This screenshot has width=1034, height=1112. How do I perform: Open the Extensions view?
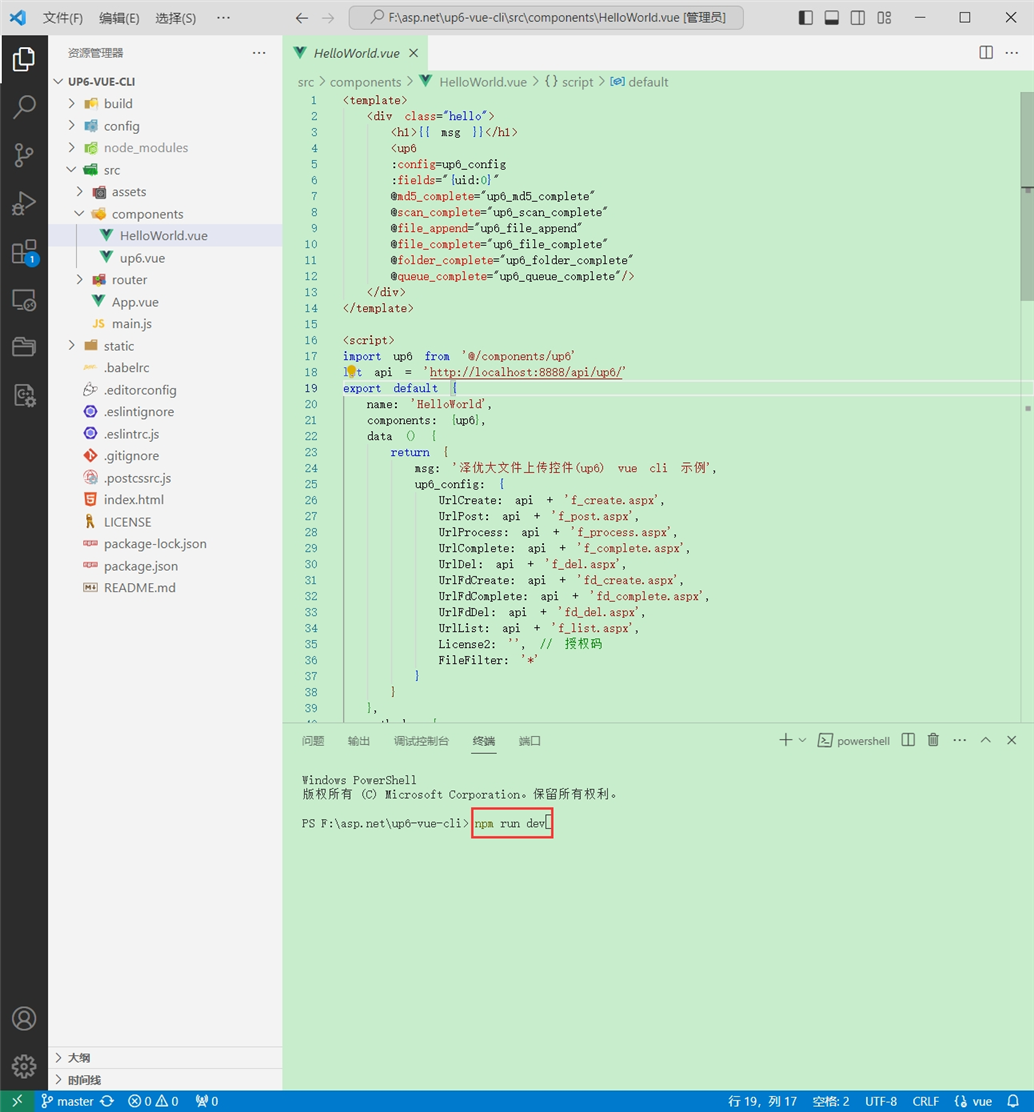pyautogui.click(x=24, y=251)
